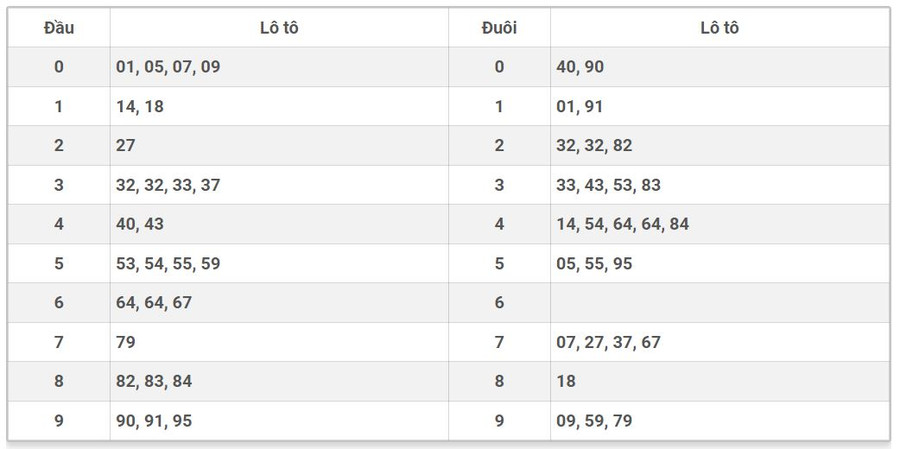Click the cell showing 32, 32, 33, 37
Image resolution: width=900 pixels, height=449 pixels.
(x=168, y=185)
